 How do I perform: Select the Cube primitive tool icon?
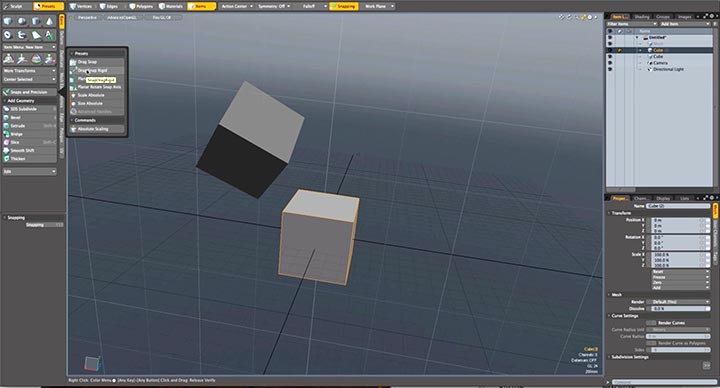pos(8,22)
